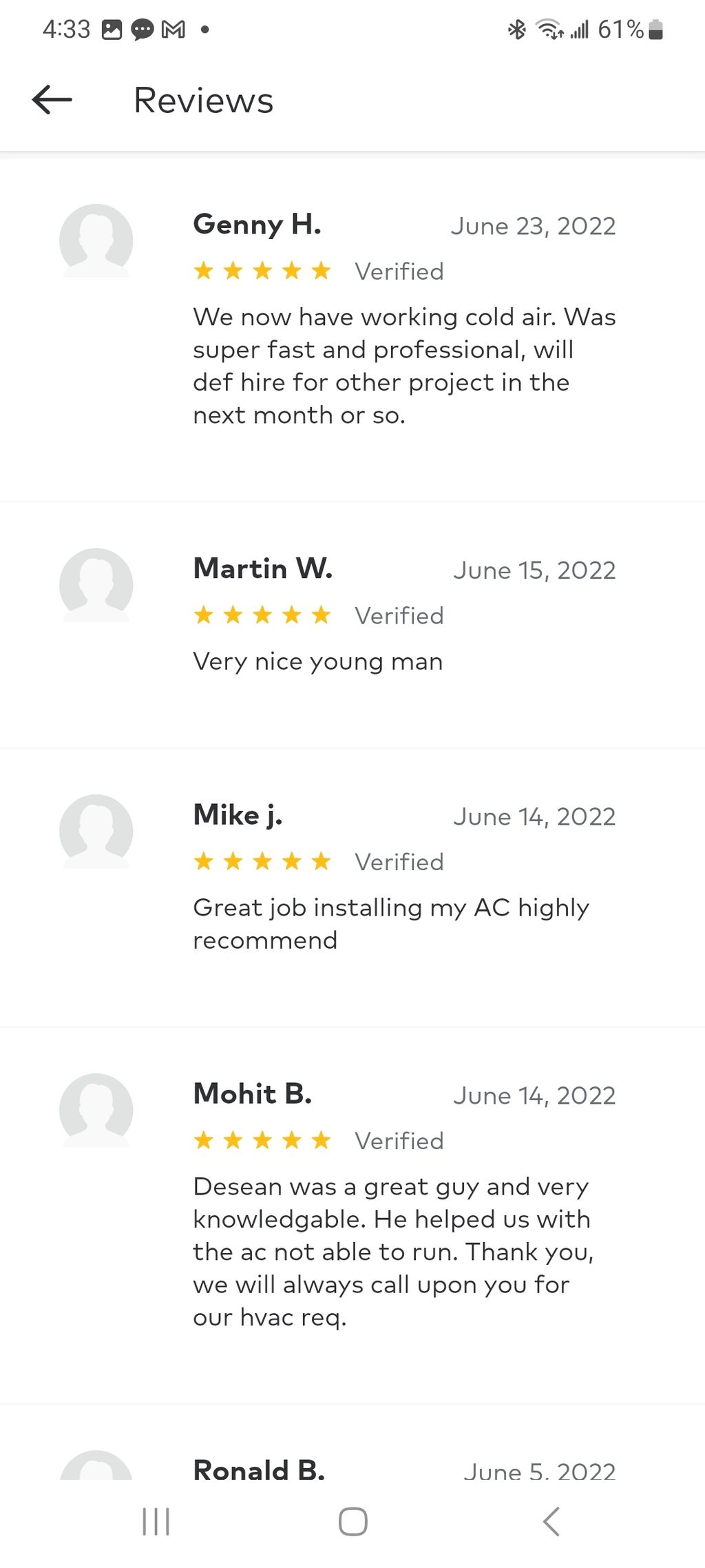
Task: Tap Mohit B.'s five gold stars
Action: pos(262,1140)
